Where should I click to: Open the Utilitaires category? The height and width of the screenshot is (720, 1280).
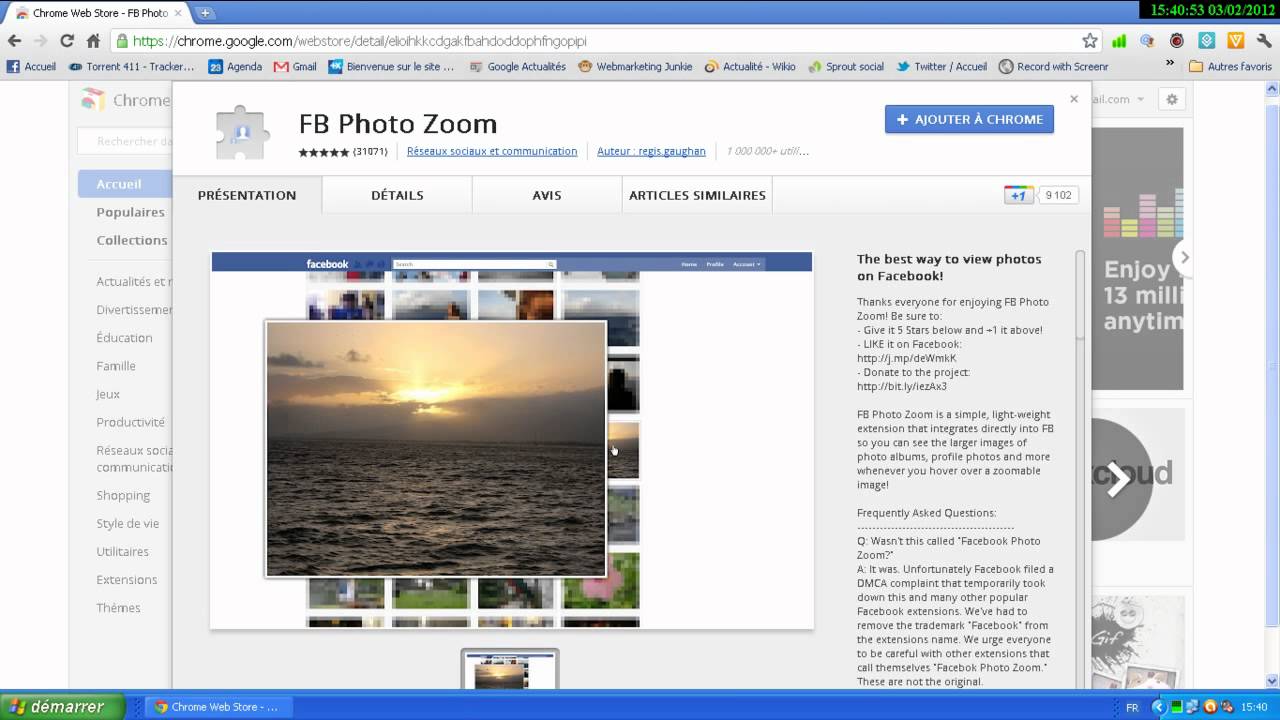click(x=122, y=551)
